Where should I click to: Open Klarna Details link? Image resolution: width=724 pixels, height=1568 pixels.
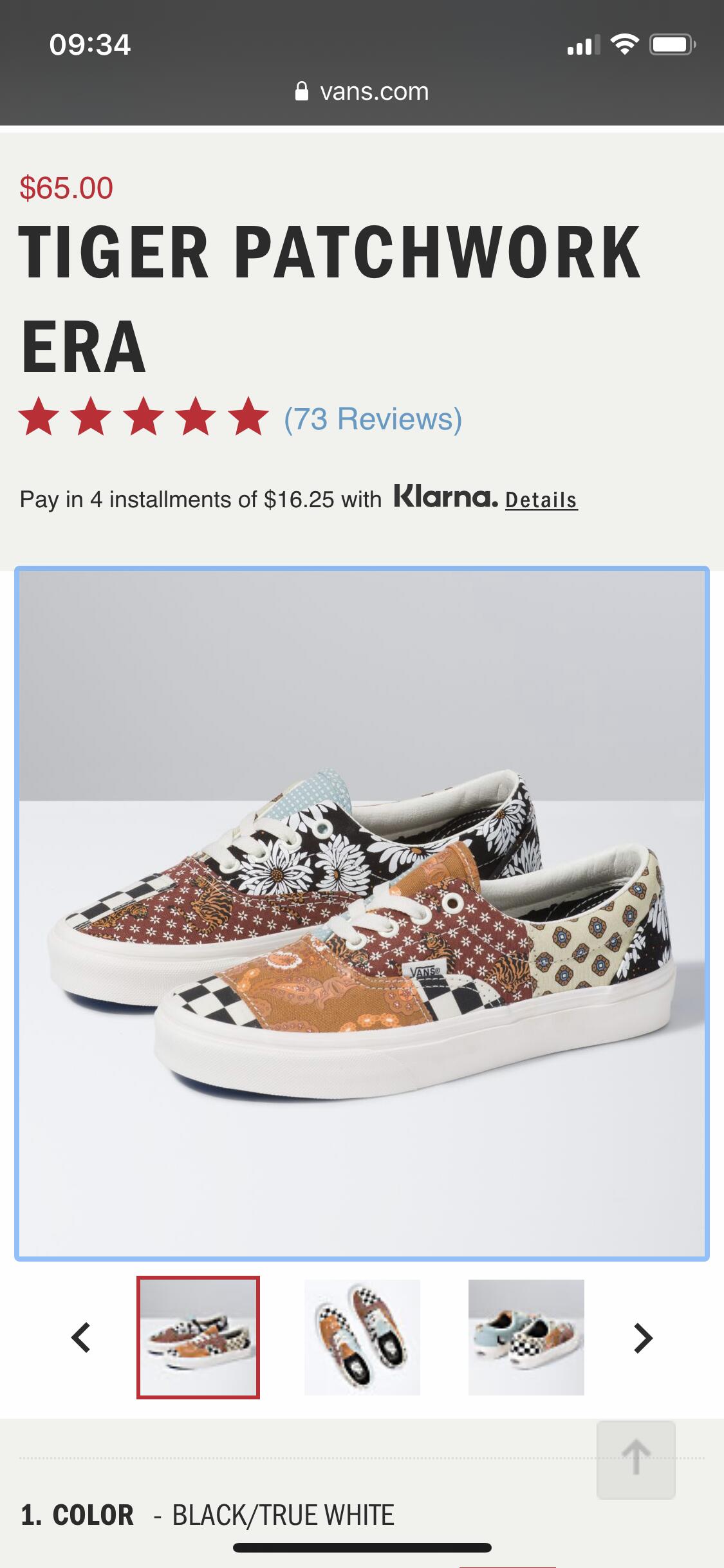[541, 500]
